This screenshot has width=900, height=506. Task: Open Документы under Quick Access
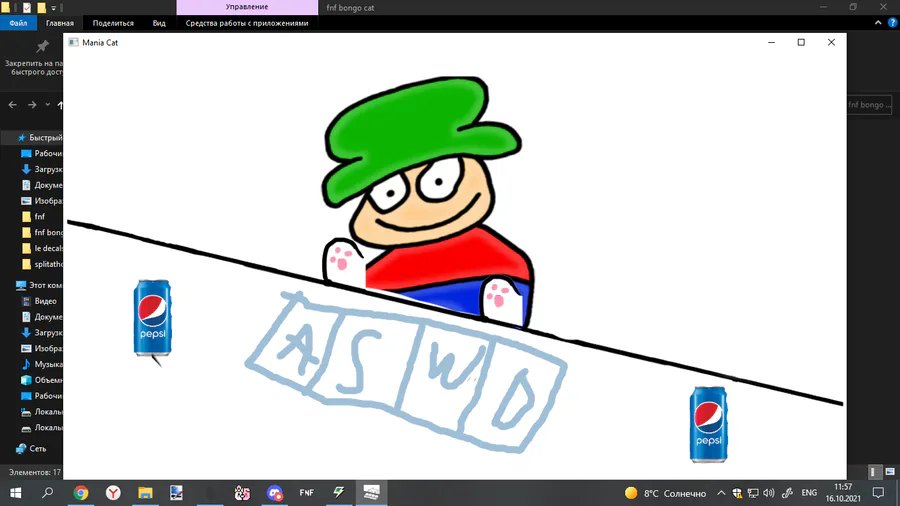pyautogui.click(x=41, y=185)
